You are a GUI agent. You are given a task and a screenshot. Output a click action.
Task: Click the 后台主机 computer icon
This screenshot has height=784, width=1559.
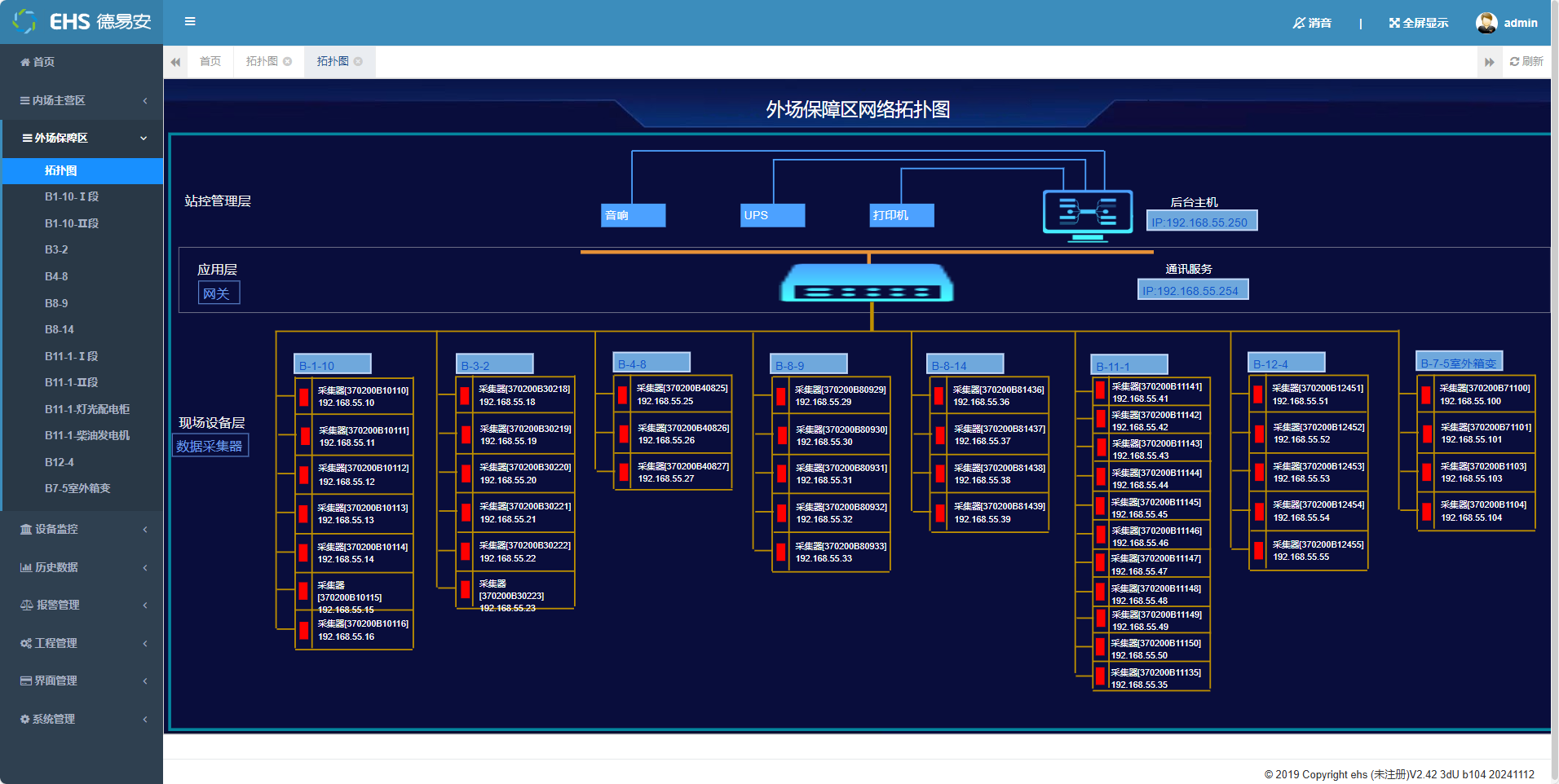point(1088,216)
